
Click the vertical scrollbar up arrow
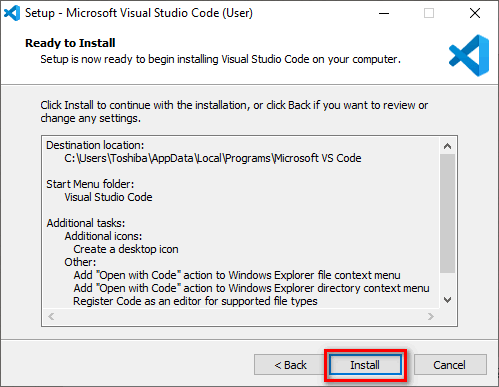click(x=448, y=146)
